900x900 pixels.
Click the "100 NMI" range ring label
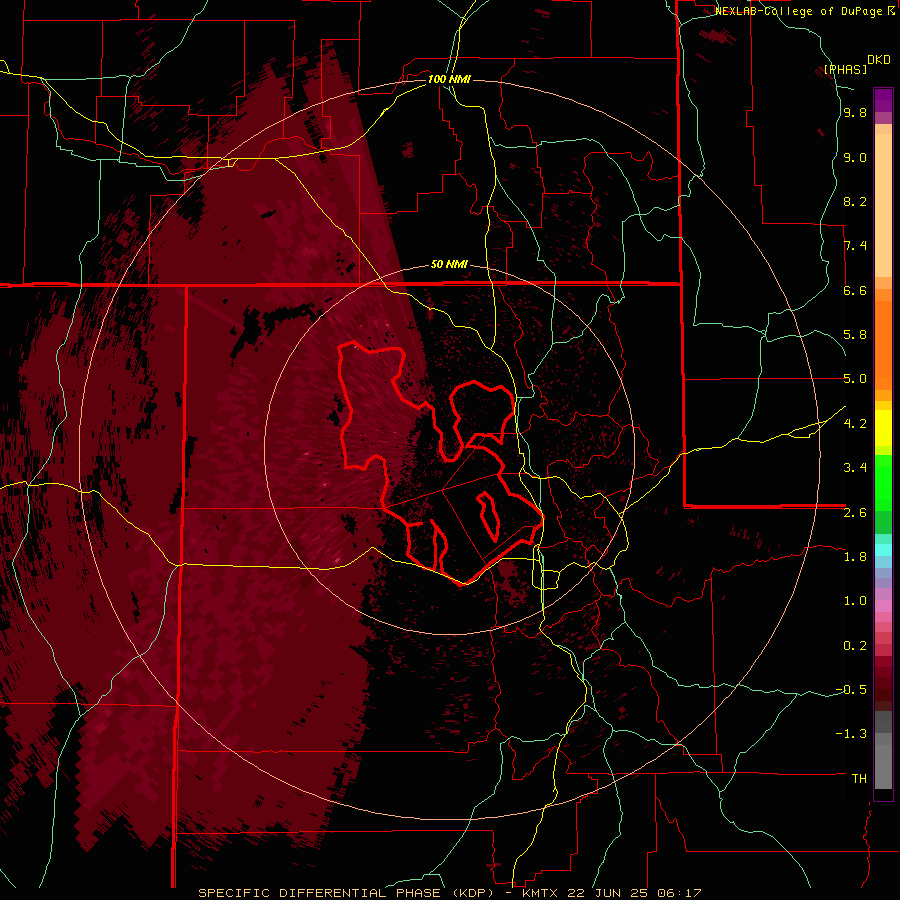[449, 79]
